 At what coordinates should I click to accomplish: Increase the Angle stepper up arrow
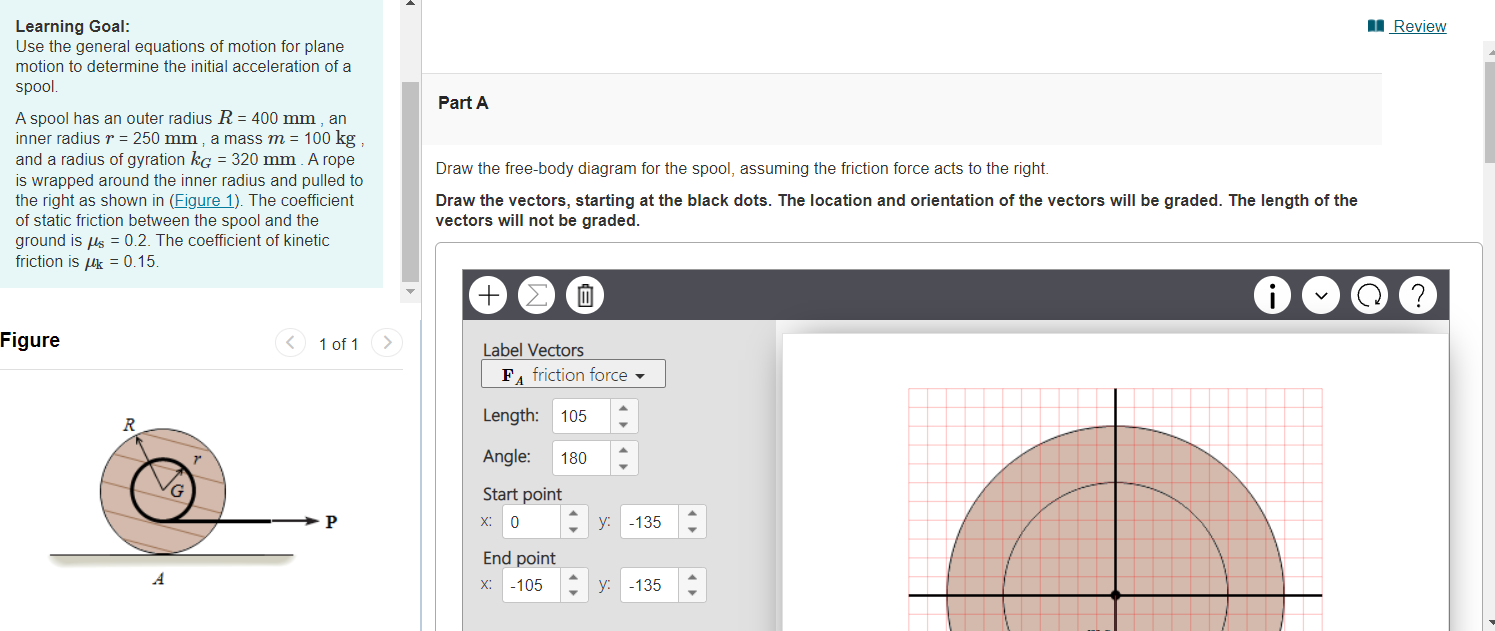pos(625,451)
